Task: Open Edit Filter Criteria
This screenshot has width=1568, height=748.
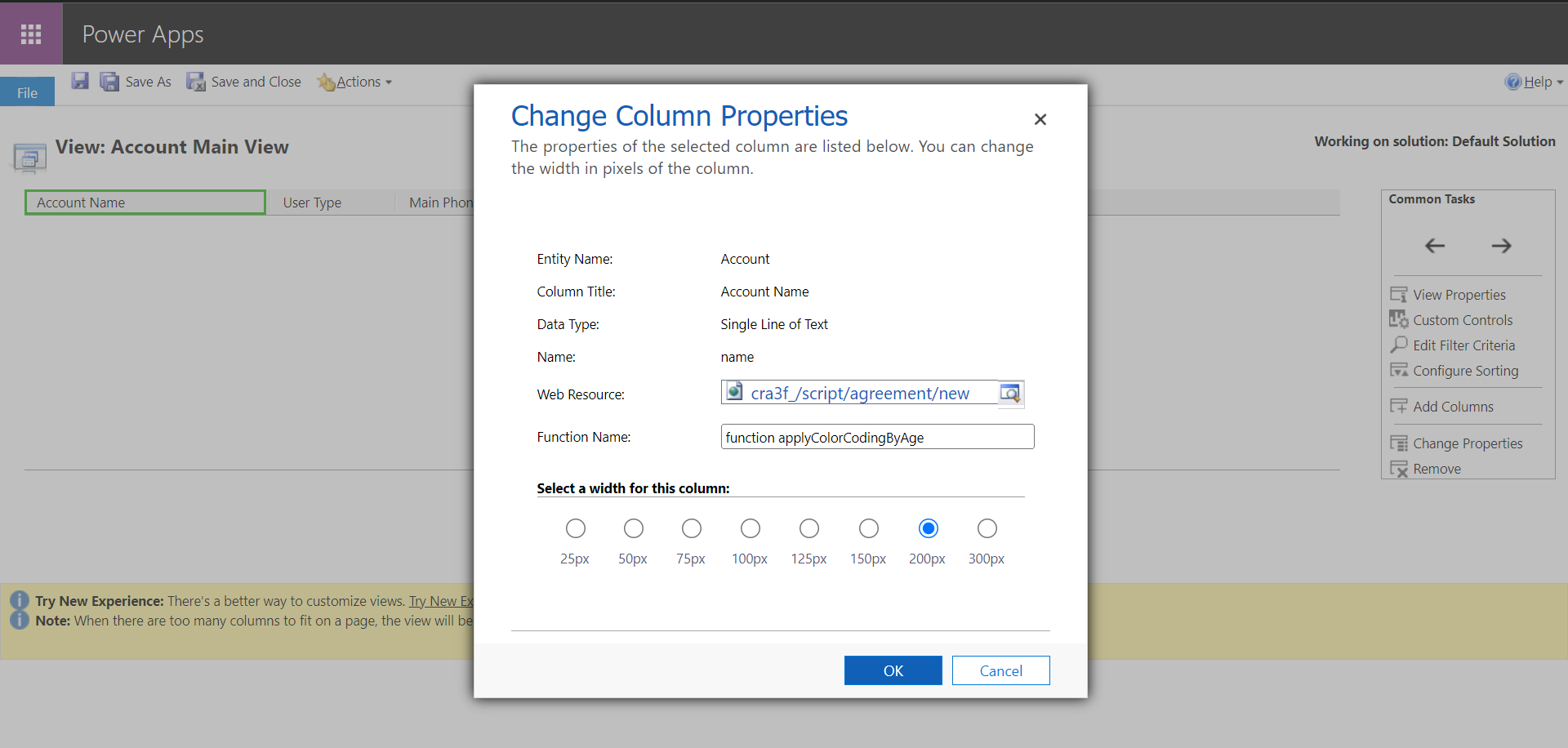Action: pos(1462,345)
